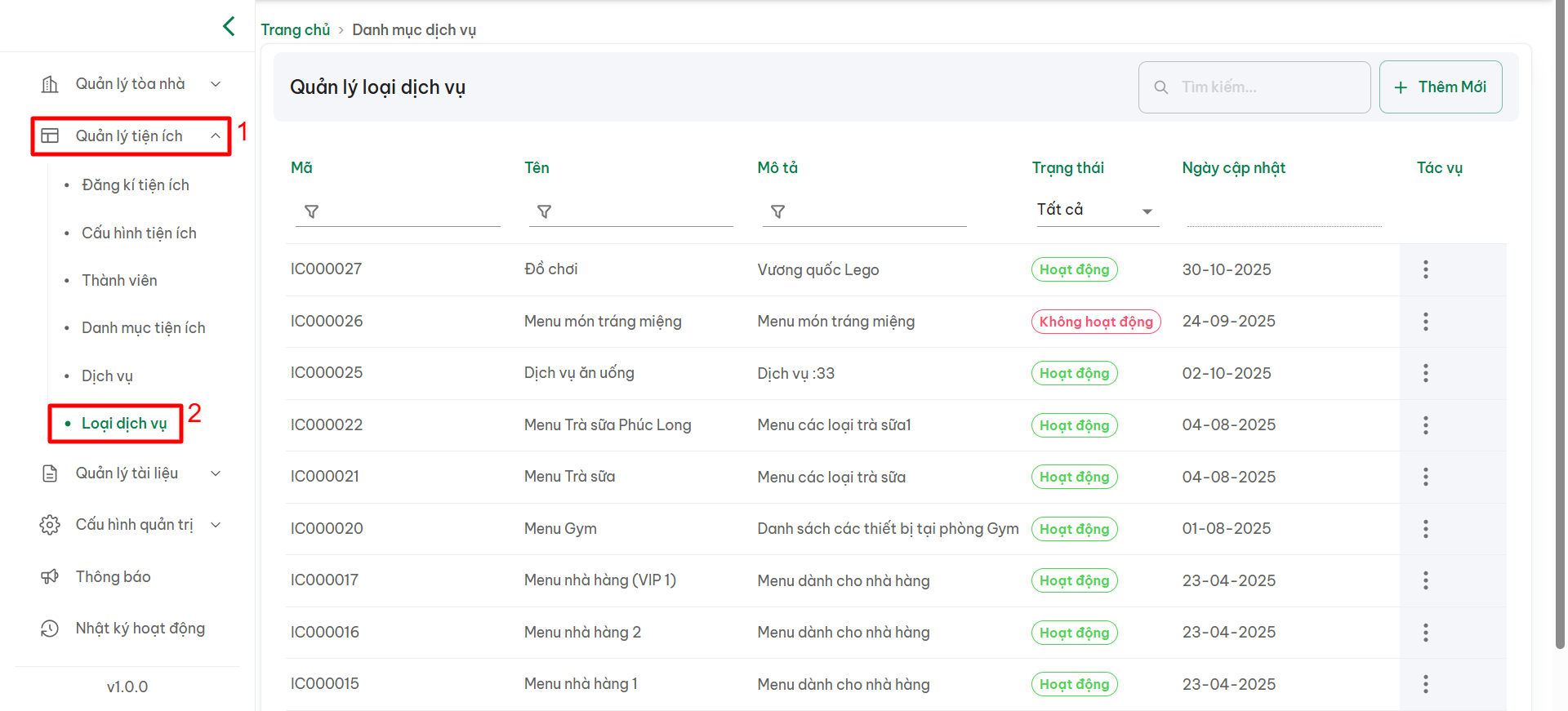This screenshot has height=711, width=1568.
Task: Open three-dot actions menu for Menu Gym row
Action: (1425, 529)
